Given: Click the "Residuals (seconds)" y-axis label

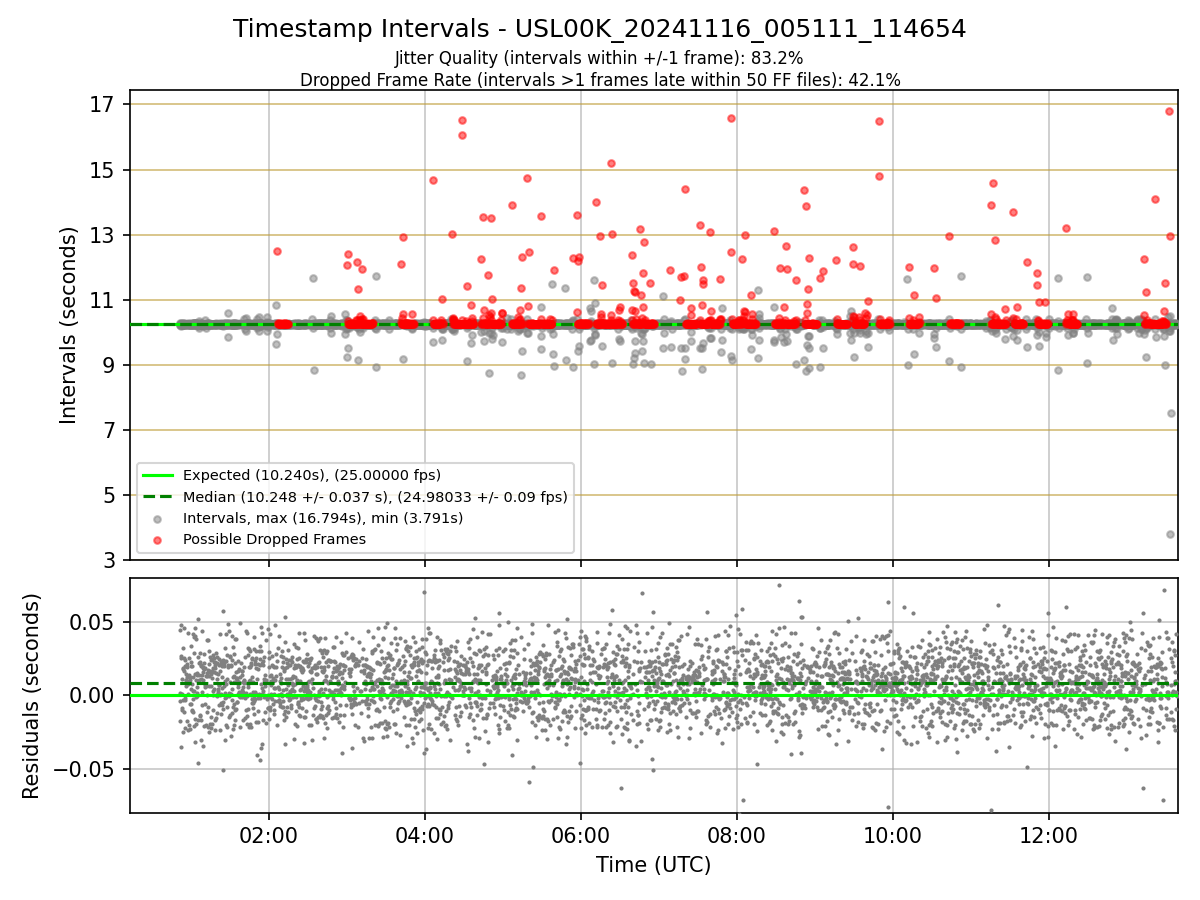Looking at the screenshot, I should click(x=32, y=696).
